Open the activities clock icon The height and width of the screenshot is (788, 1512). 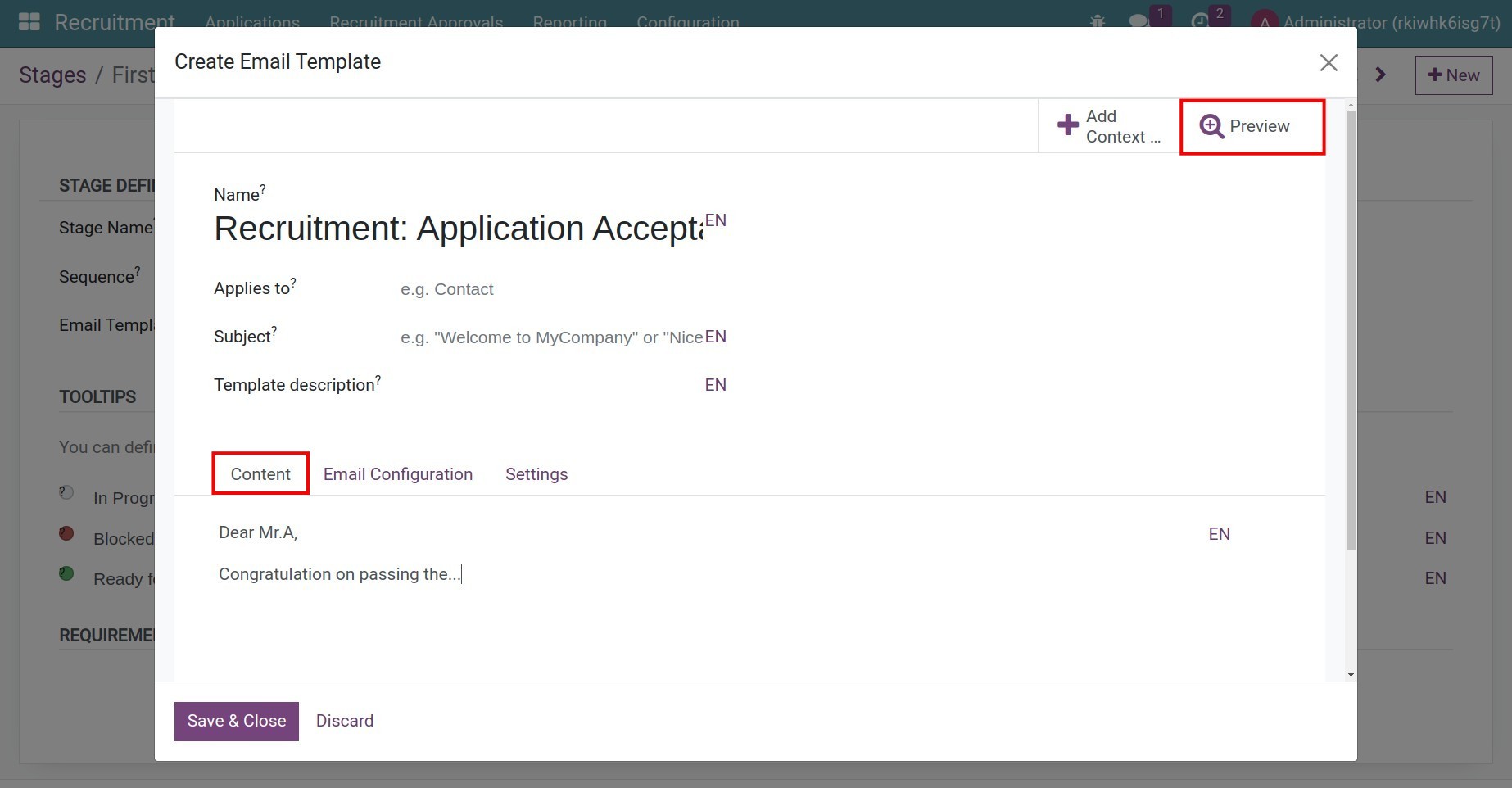pyautogui.click(x=1200, y=21)
